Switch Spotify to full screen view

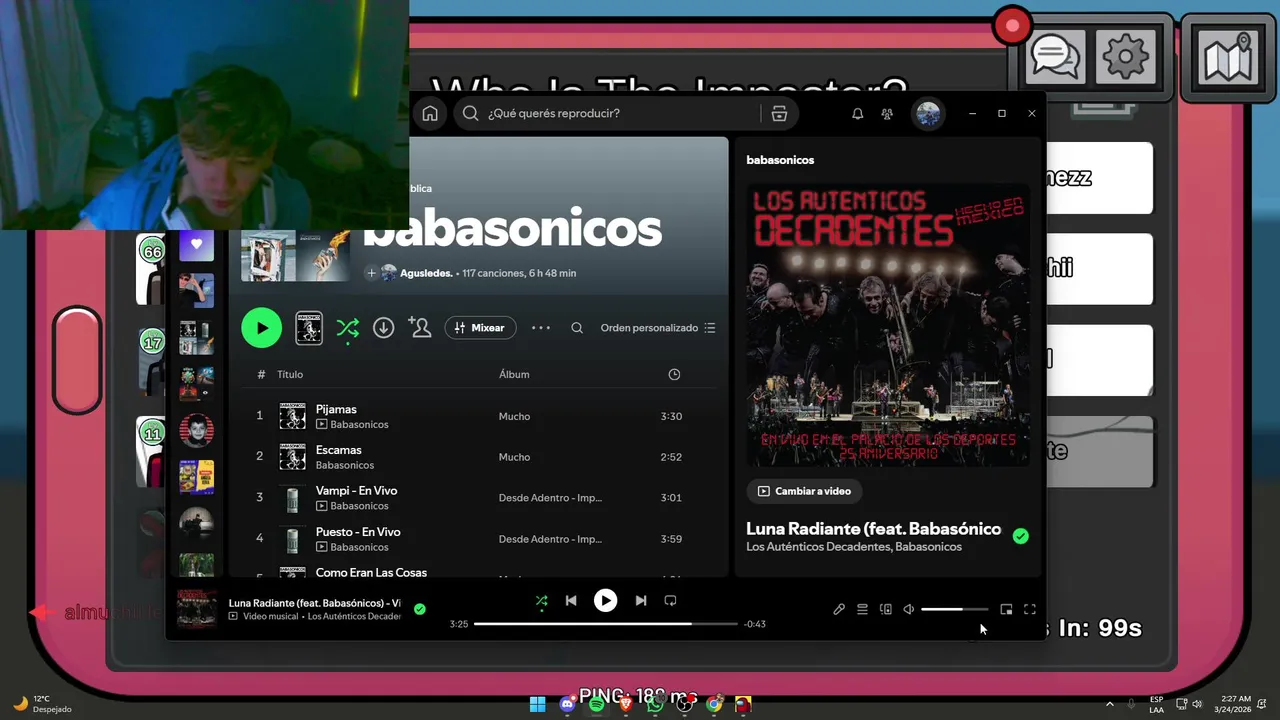tap(1030, 609)
